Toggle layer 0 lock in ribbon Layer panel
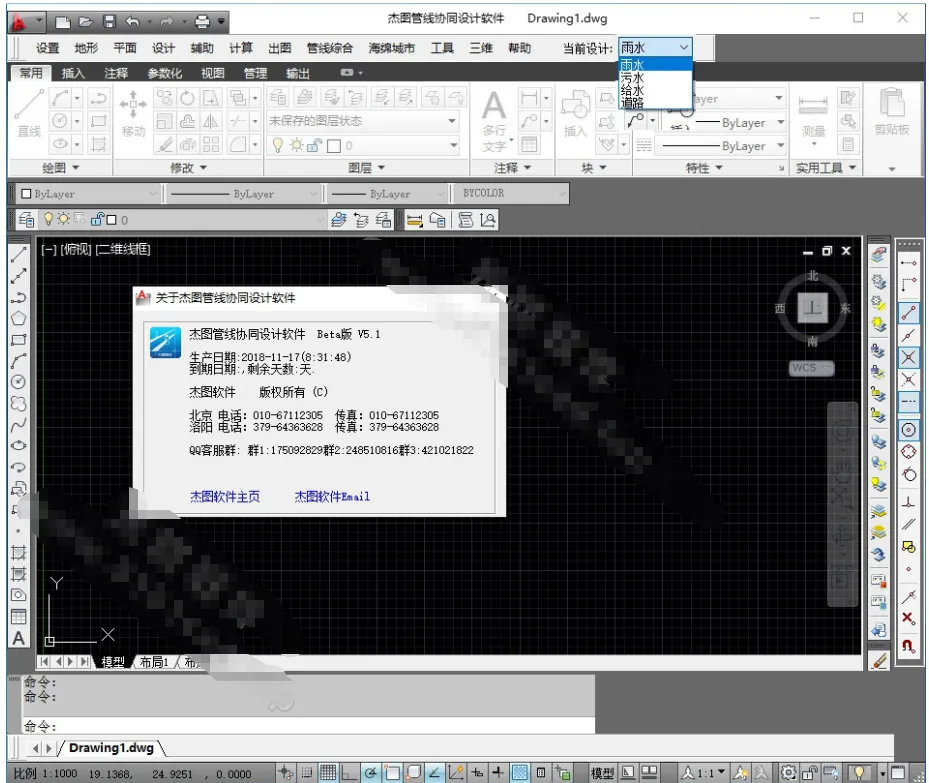This screenshot has width=929, height=783. [x=315, y=145]
